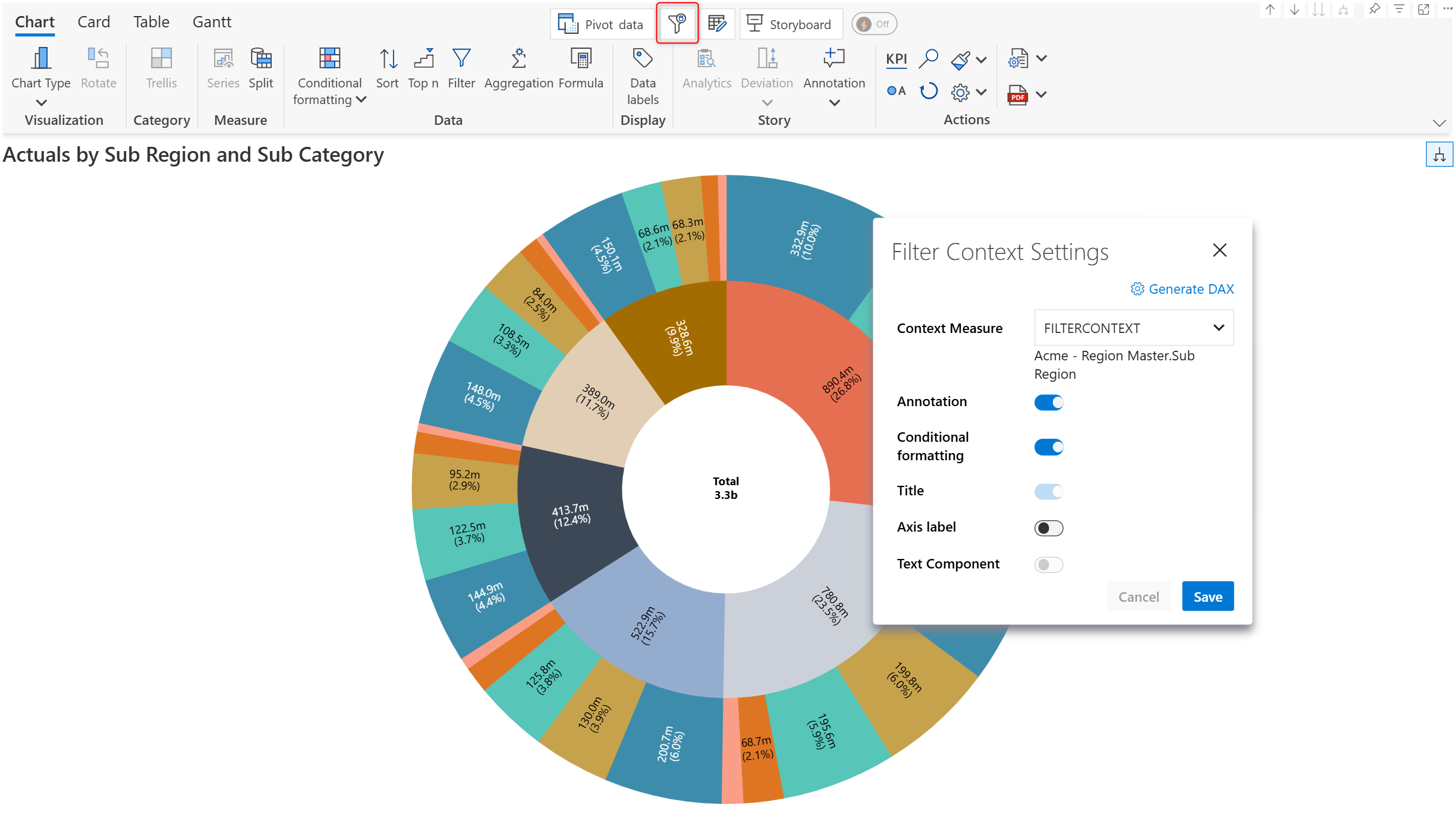The width and height of the screenshot is (1456, 817).
Task: Click the Sort icon in Data group
Action: click(388, 59)
